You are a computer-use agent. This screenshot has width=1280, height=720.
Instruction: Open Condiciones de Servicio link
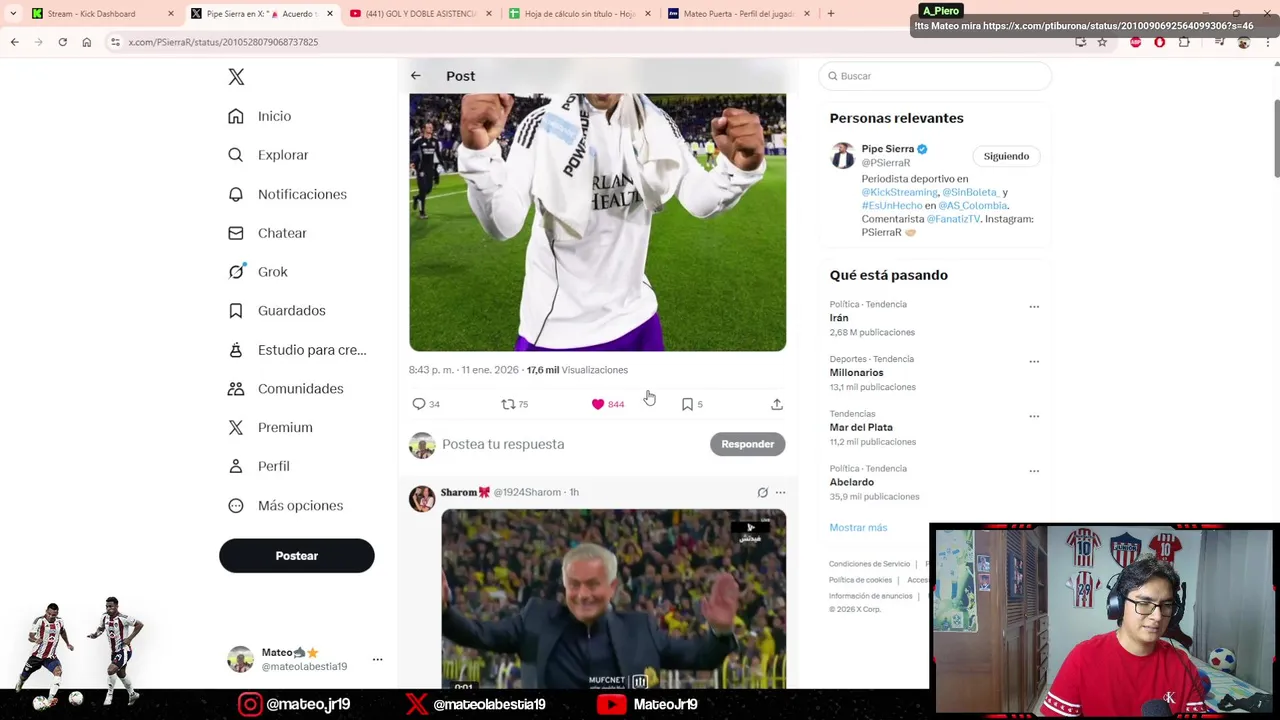[869, 564]
